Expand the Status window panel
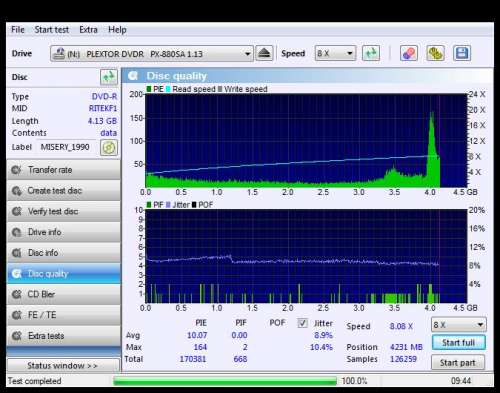 pos(63,366)
